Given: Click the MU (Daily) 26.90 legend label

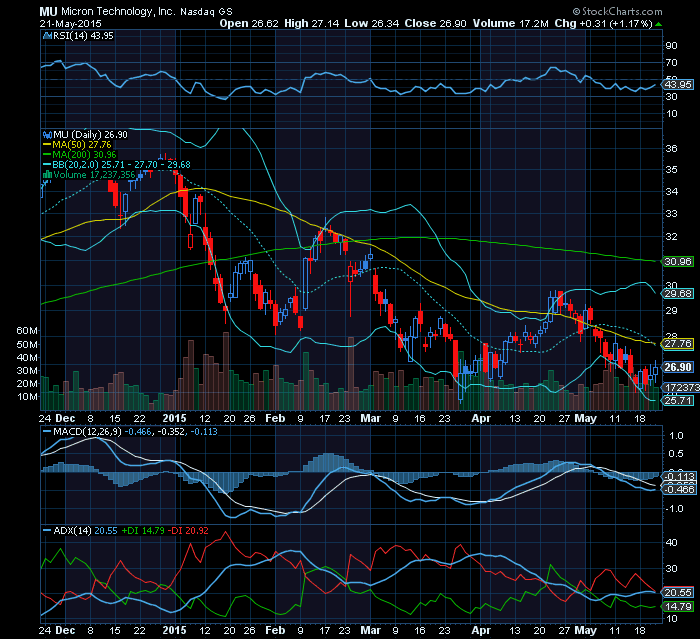Looking at the screenshot, I should (x=90, y=134).
